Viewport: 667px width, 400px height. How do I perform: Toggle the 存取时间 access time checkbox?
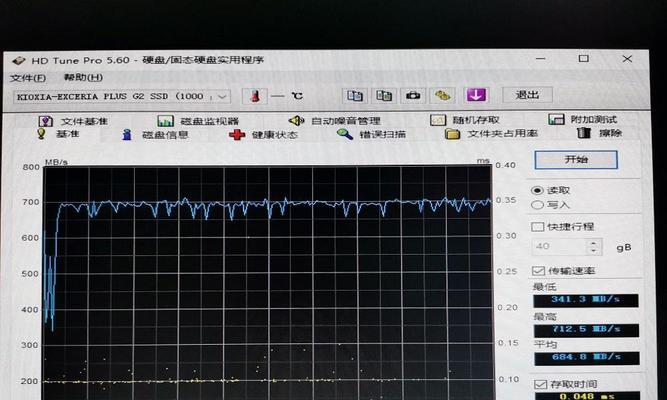click(x=539, y=383)
